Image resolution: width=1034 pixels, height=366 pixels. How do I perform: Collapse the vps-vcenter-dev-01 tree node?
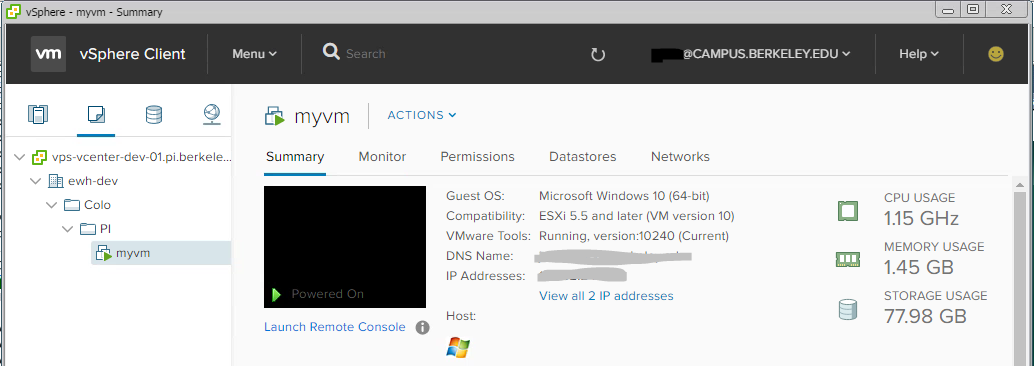(x=20, y=158)
